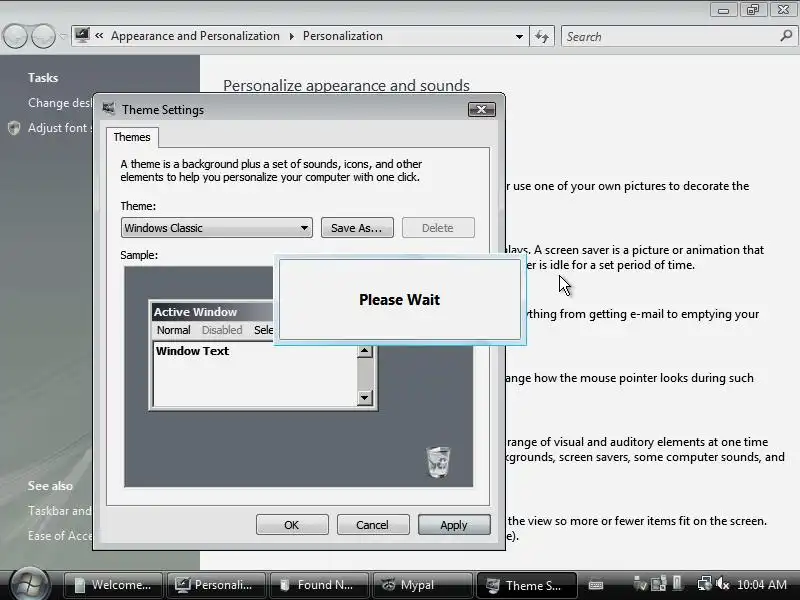Click Window Text in the sample
Screen dimensions: 800x600
192,351
